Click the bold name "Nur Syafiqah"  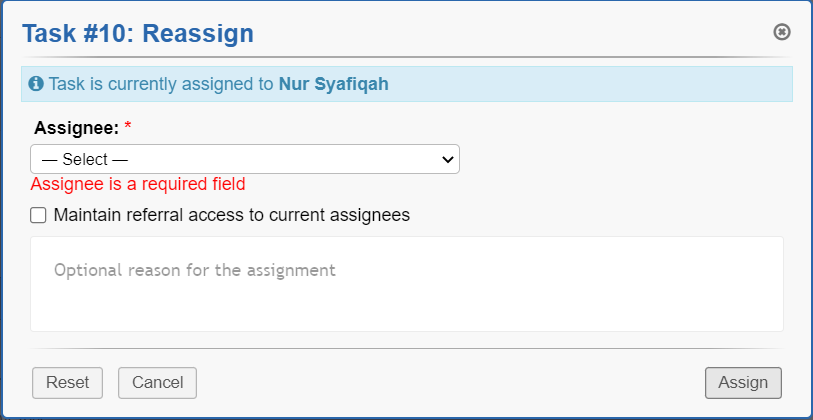333,84
